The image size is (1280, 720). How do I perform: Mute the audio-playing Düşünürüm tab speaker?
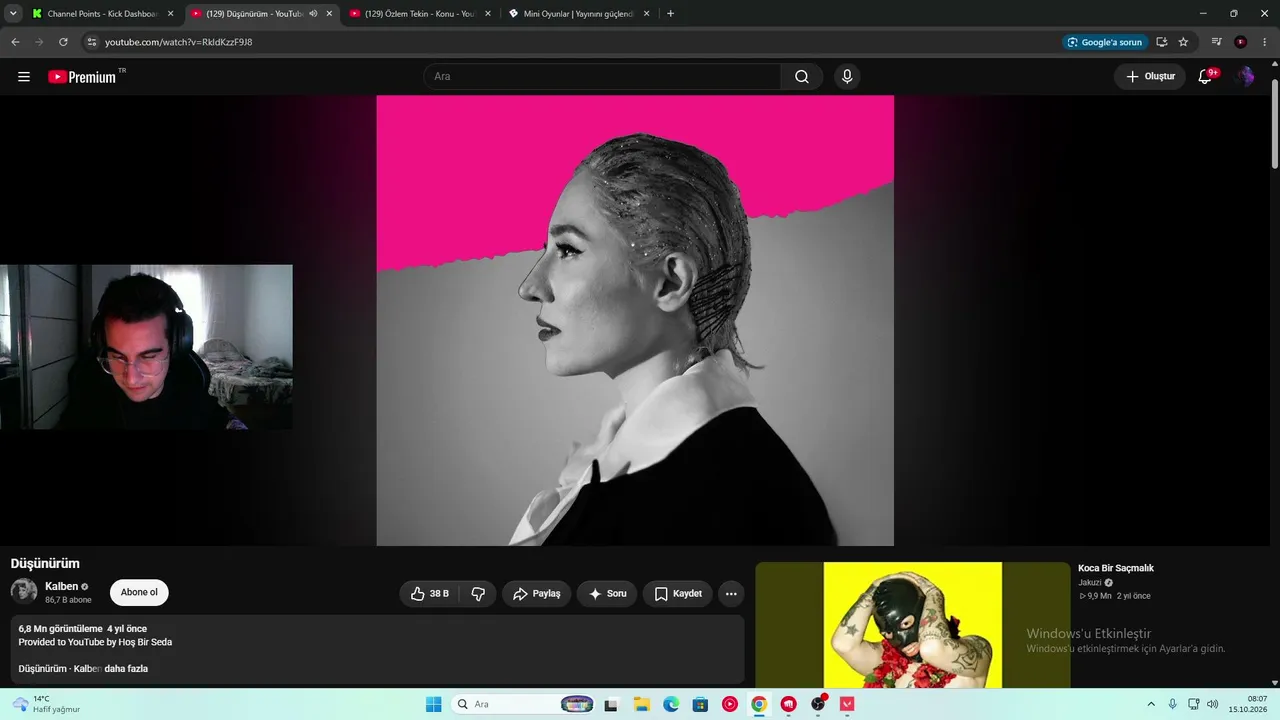click(313, 14)
